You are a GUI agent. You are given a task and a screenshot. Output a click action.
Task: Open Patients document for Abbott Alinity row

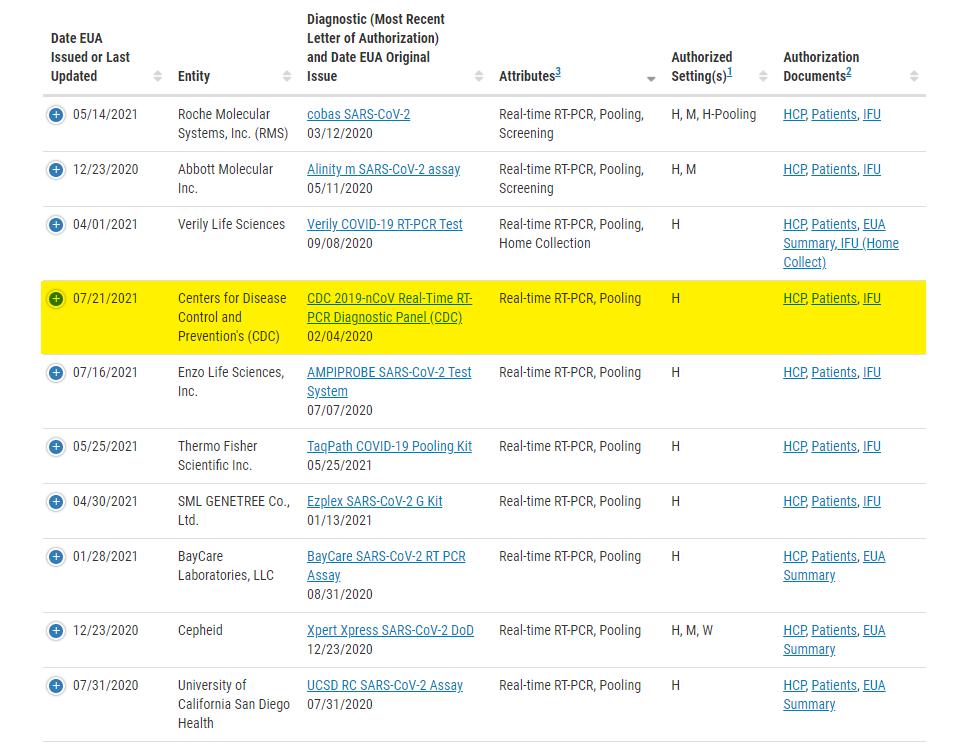(x=834, y=169)
